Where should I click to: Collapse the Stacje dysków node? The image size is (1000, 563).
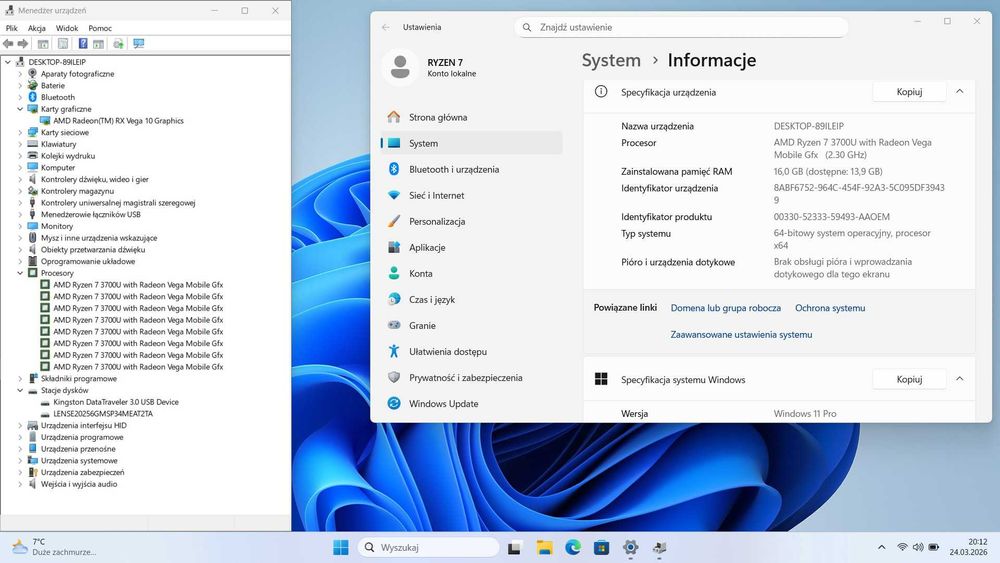20,390
